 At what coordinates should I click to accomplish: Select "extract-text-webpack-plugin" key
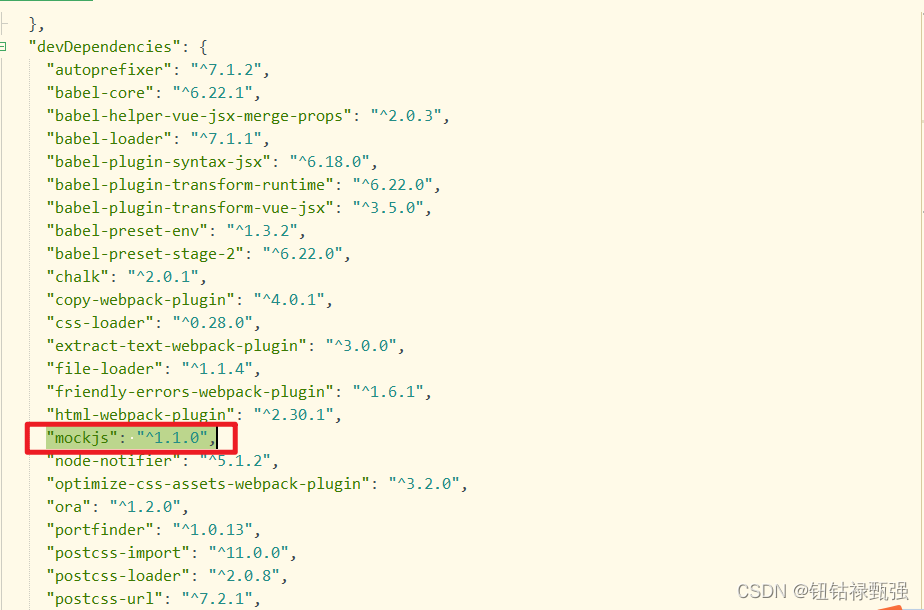(x=176, y=346)
